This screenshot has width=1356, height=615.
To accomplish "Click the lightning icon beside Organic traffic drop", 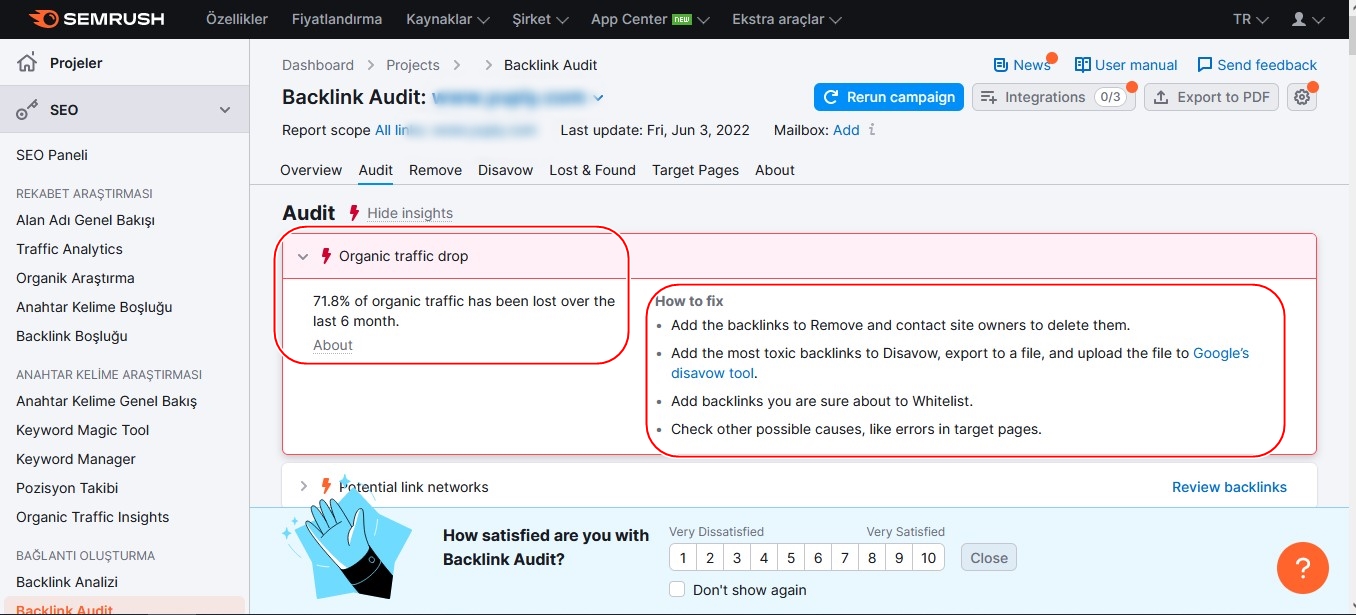I will point(325,256).
